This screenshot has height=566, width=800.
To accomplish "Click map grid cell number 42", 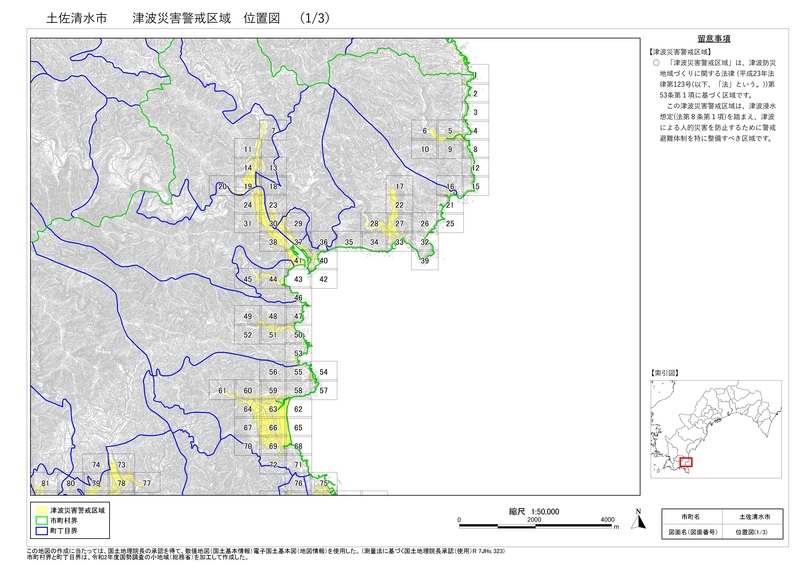I will [323, 279].
